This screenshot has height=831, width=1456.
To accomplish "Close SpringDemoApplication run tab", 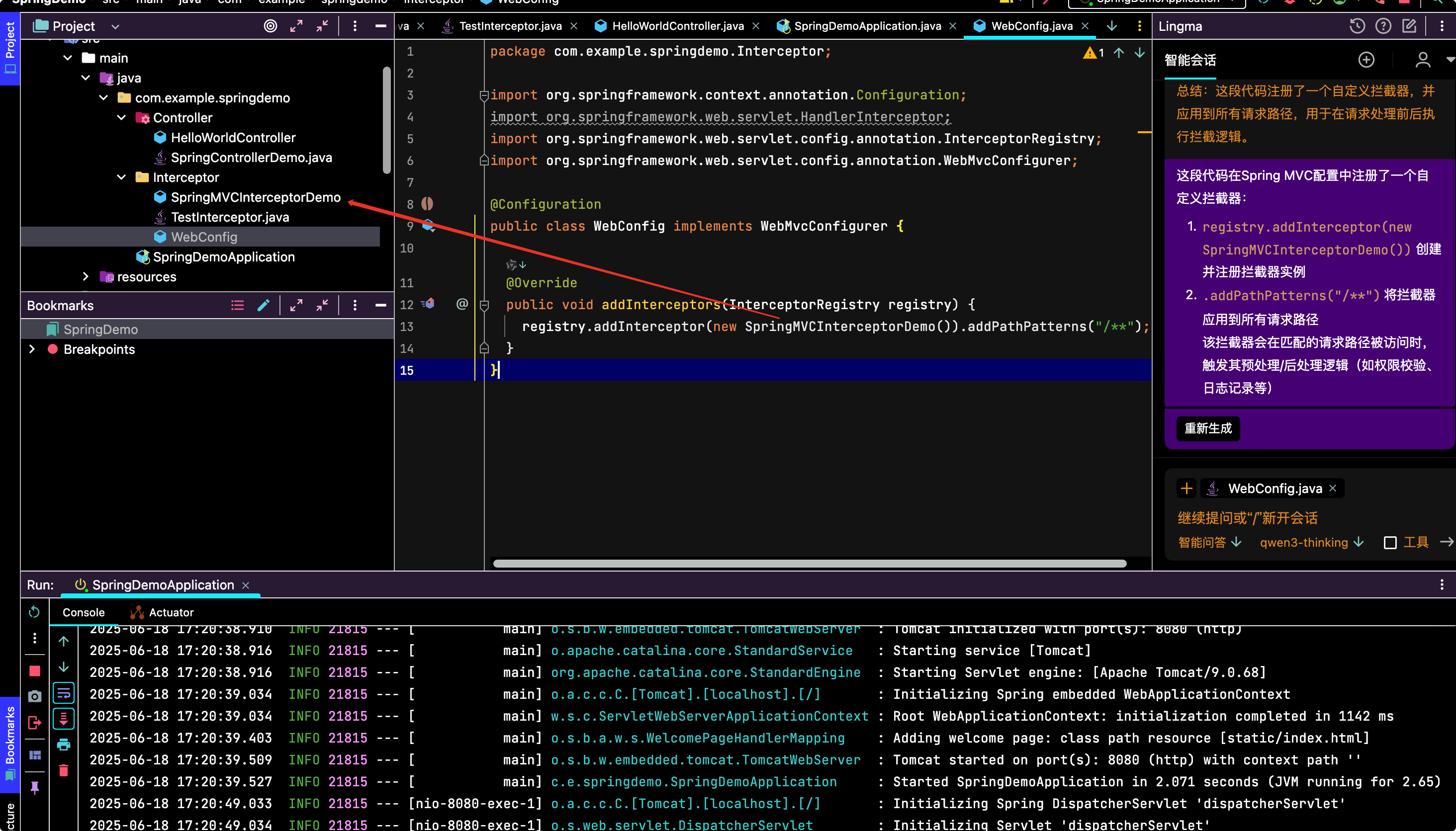I will (246, 585).
